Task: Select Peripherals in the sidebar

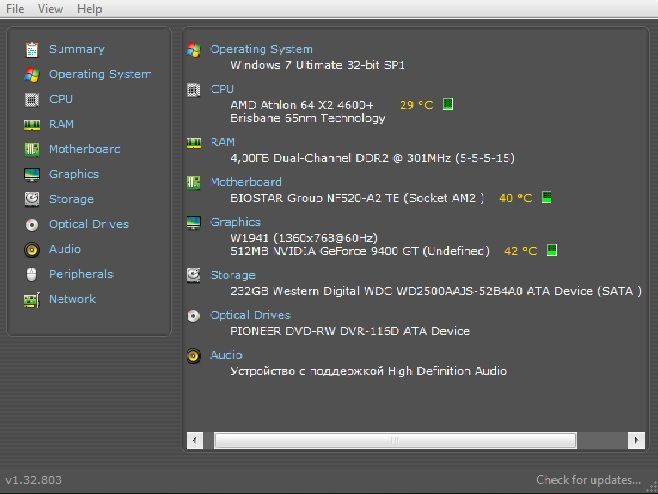Action: coord(81,274)
